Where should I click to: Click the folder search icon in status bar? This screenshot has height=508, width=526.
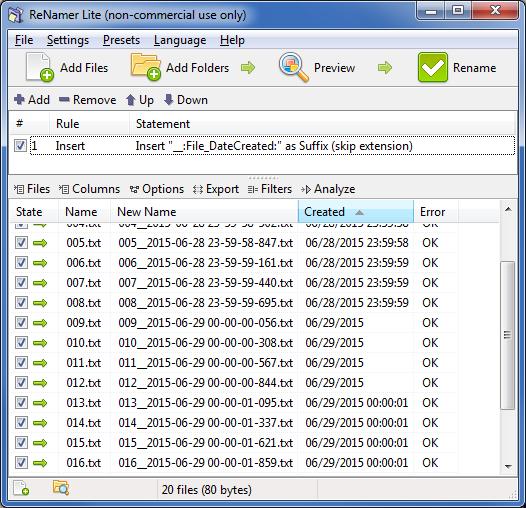[x=61, y=488]
